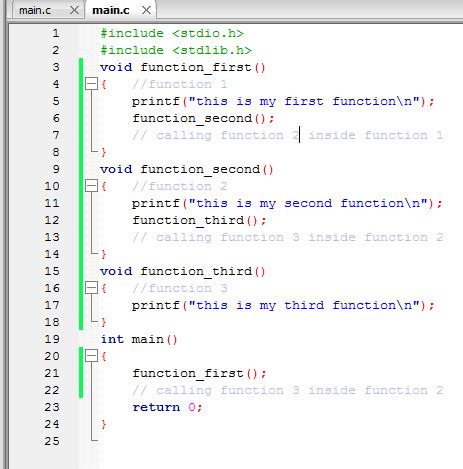Screen dimensions: 463x469
Task: Click closing brace of function_first on line 8
Action: click(104, 152)
